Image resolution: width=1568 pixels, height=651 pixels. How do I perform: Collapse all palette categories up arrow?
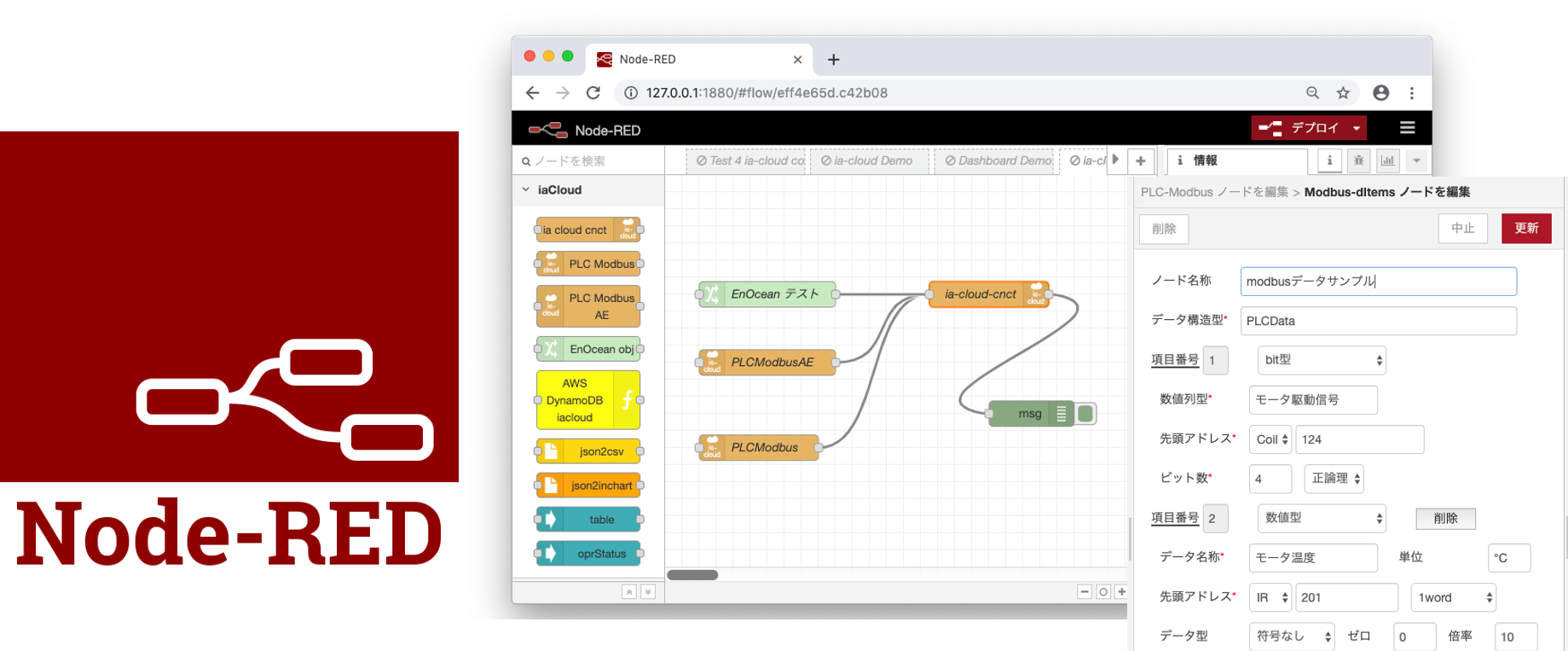click(x=629, y=592)
